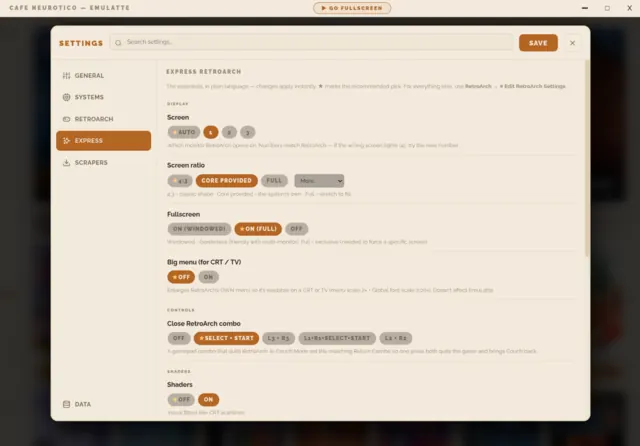This screenshot has width=640, height=446.
Task: Click the Express RetroArch heading
Action: (204, 72)
